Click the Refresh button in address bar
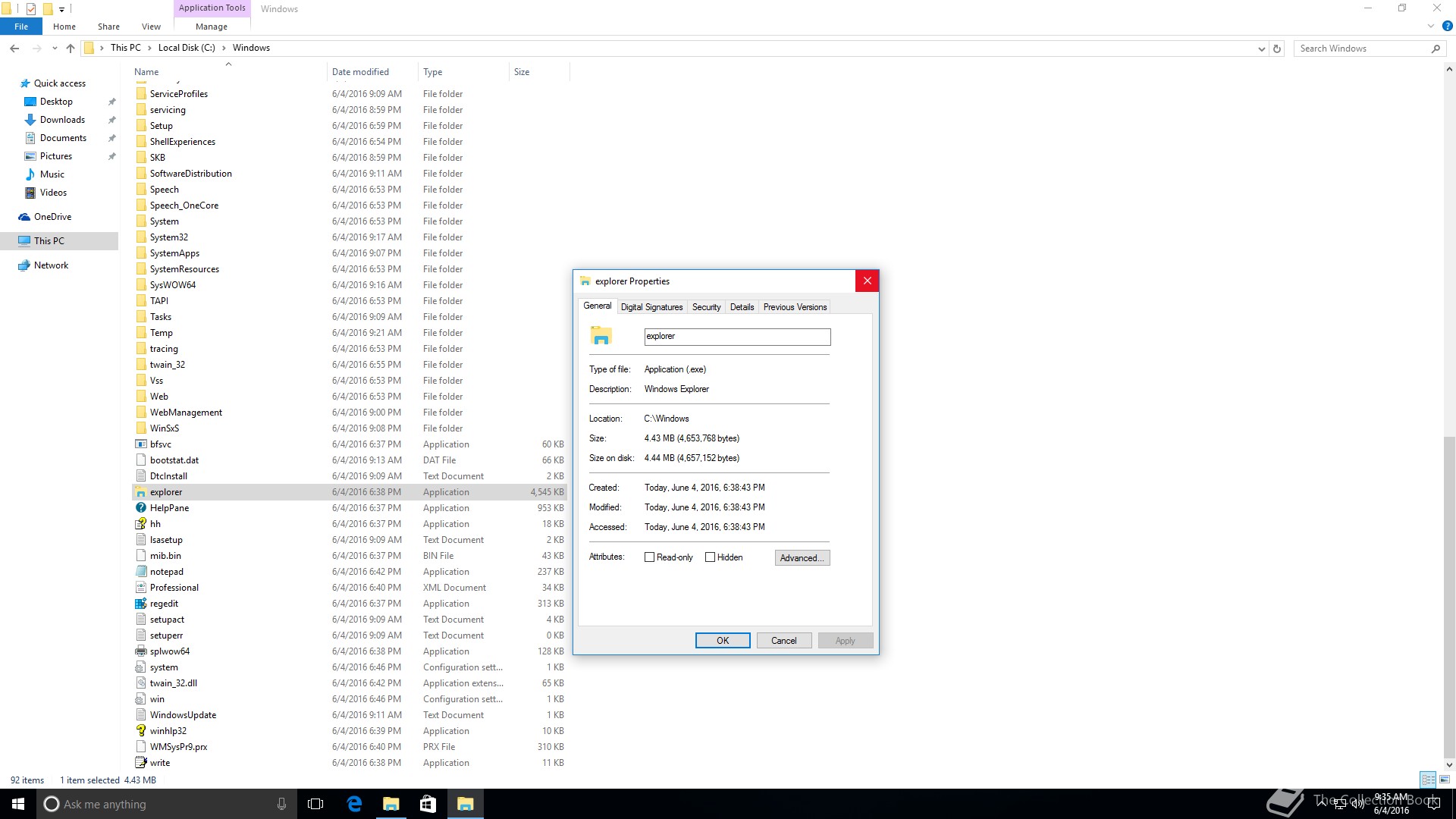Screen dimensions: 1456x819 1277,49
